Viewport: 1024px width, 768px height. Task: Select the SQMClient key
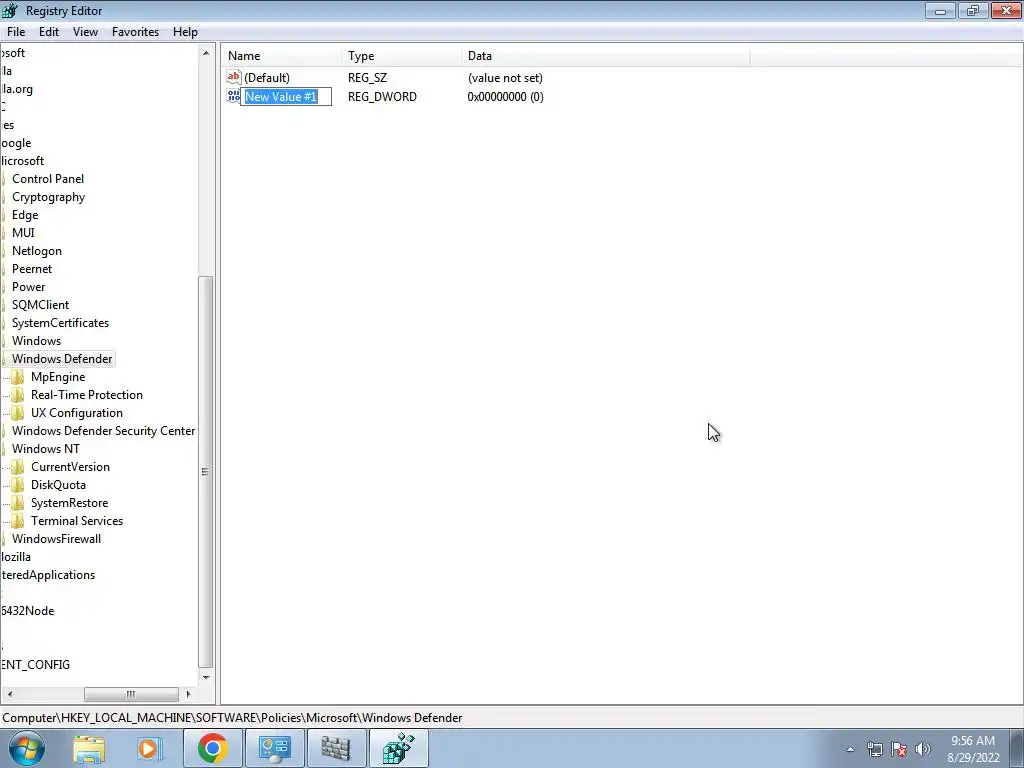(40, 305)
